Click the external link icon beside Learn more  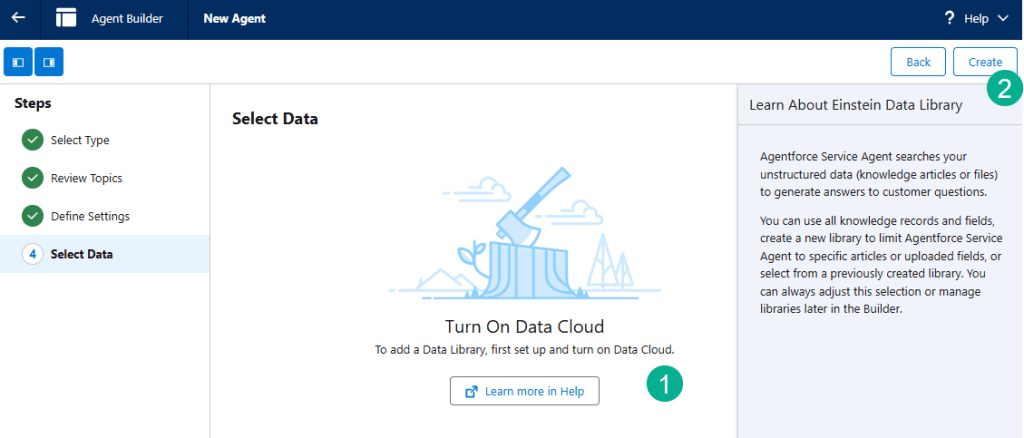pos(470,391)
